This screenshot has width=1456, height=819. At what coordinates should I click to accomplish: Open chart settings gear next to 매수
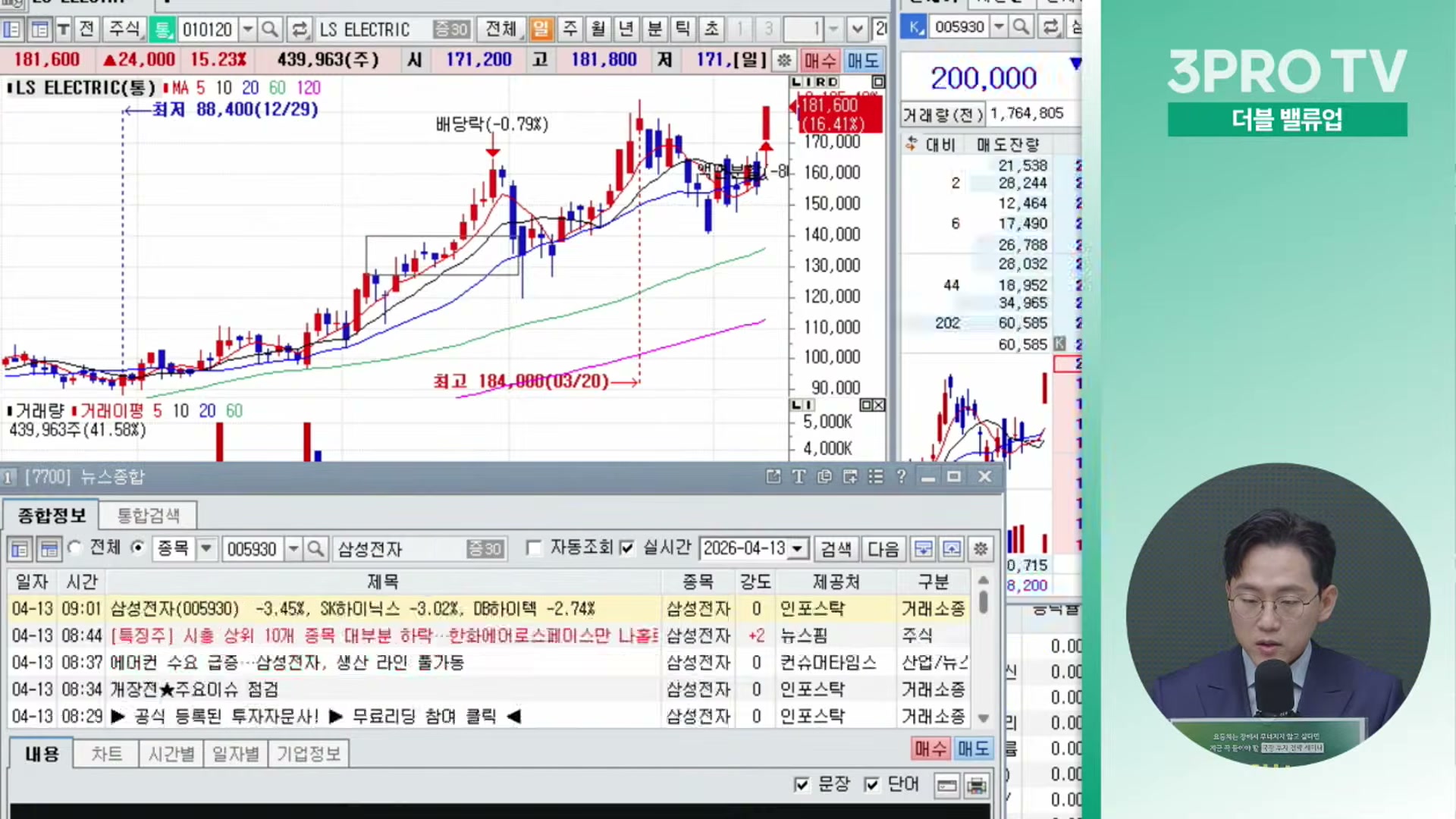click(784, 60)
